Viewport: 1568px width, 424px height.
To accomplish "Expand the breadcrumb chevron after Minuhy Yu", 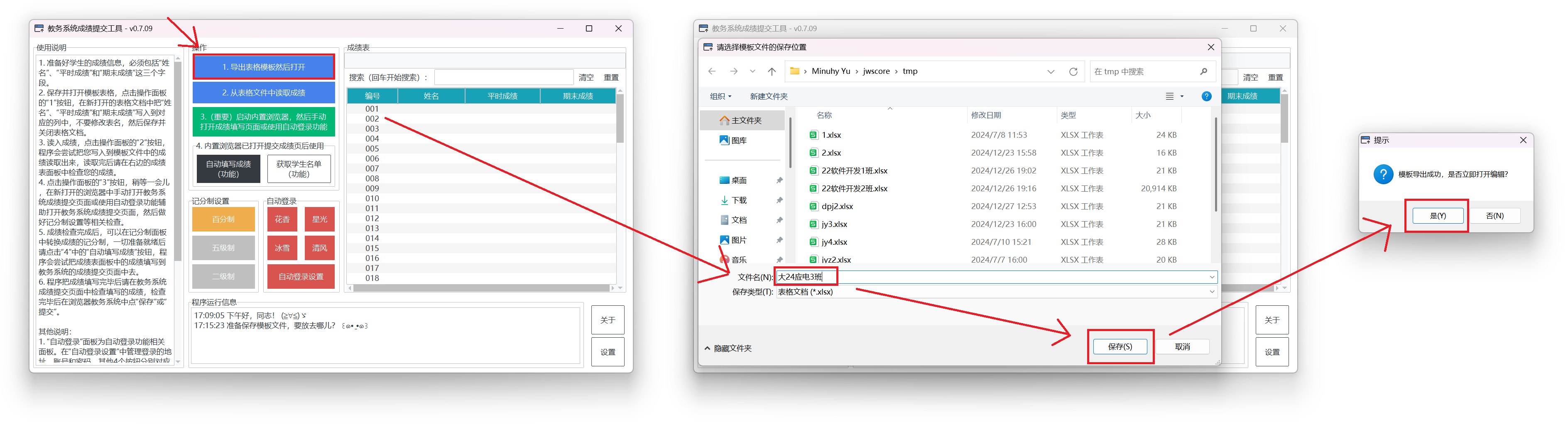I will tap(856, 72).
